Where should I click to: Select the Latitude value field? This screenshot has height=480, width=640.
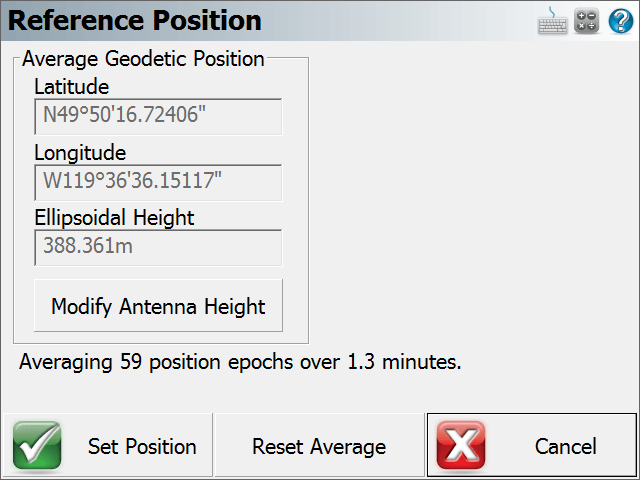[x=158, y=116]
